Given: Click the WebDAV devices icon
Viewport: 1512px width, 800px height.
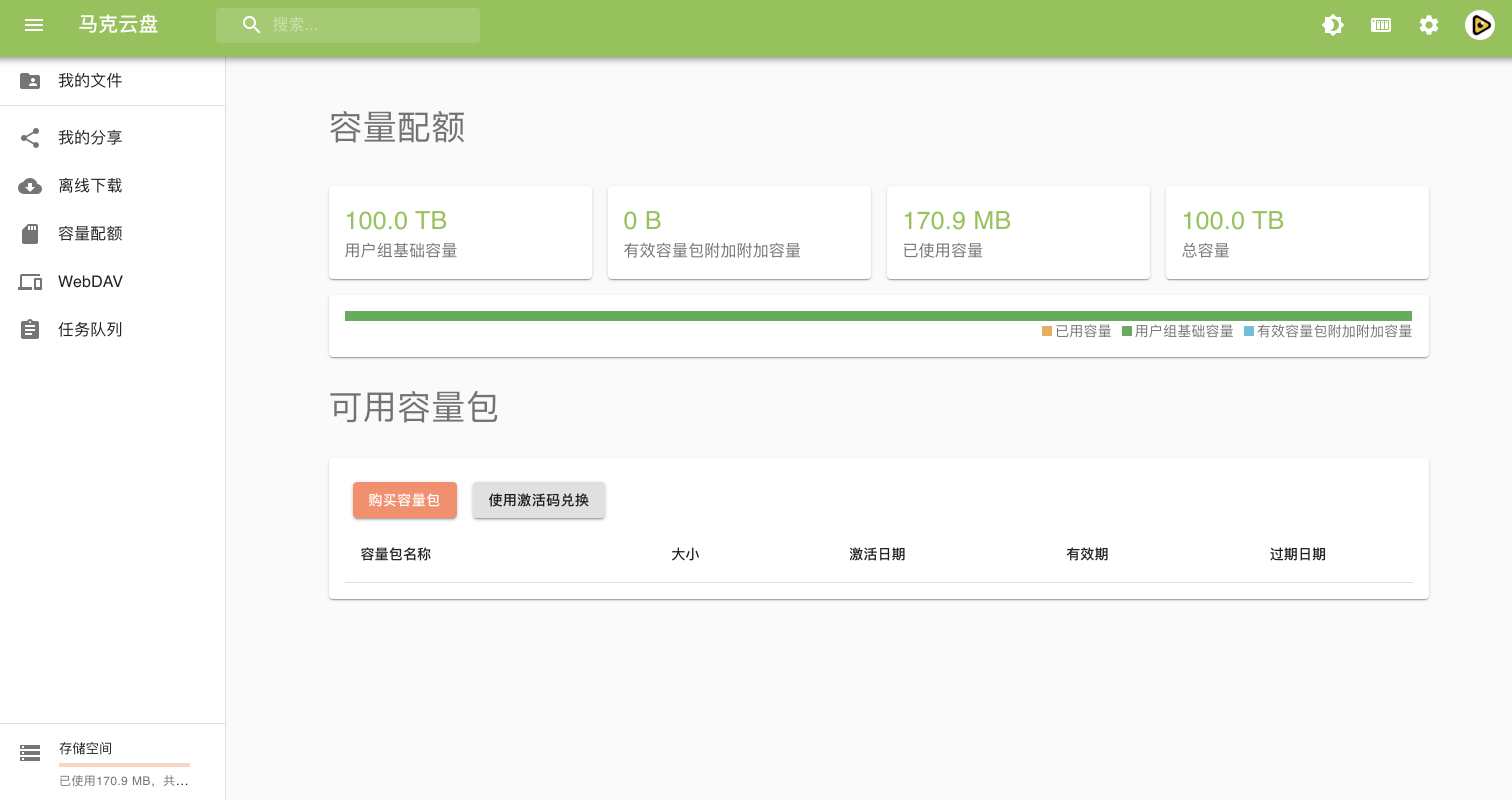Looking at the screenshot, I should (30, 281).
